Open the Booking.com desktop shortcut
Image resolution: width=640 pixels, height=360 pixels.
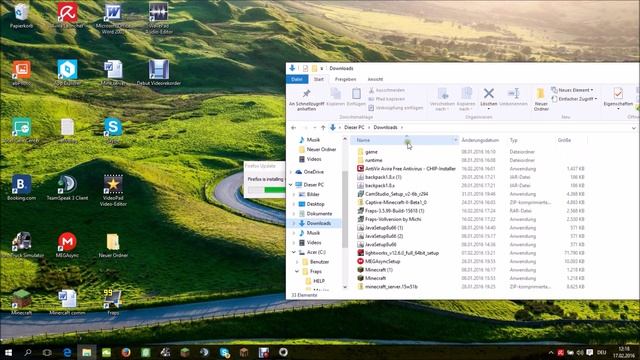(x=21, y=188)
